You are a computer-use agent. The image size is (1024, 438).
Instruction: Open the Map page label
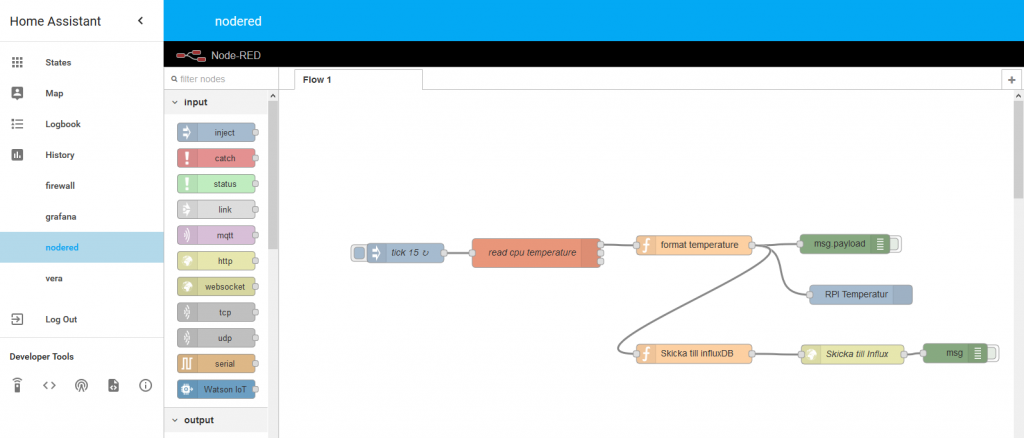click(x=54, y=93)
